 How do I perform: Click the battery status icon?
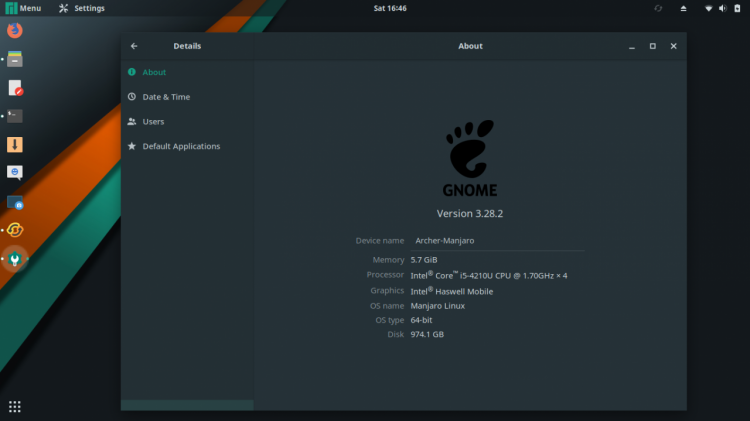click(x=737, y=8)
